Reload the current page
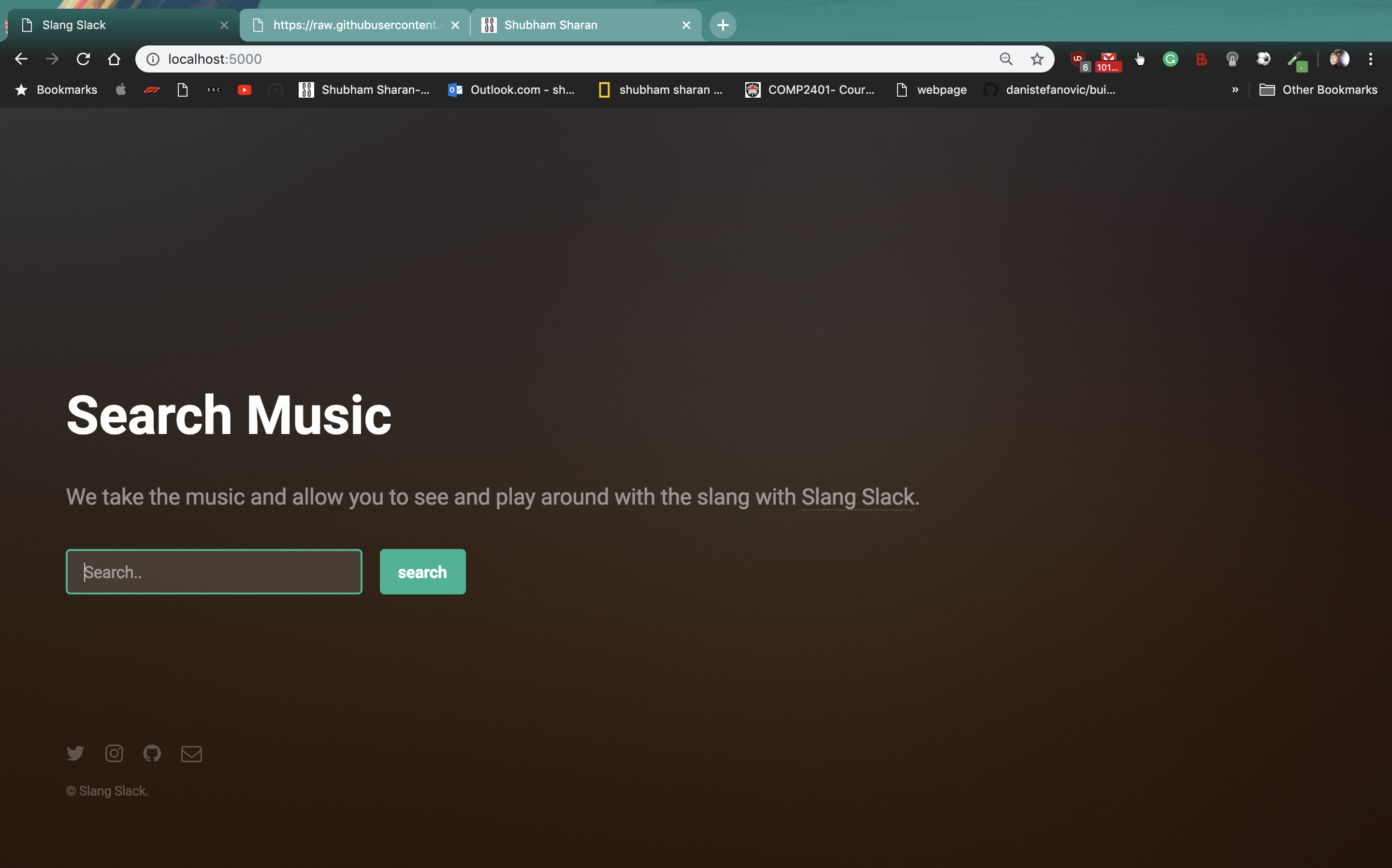The height and width of the screenshot is (868, 1392). click(83, 59)
